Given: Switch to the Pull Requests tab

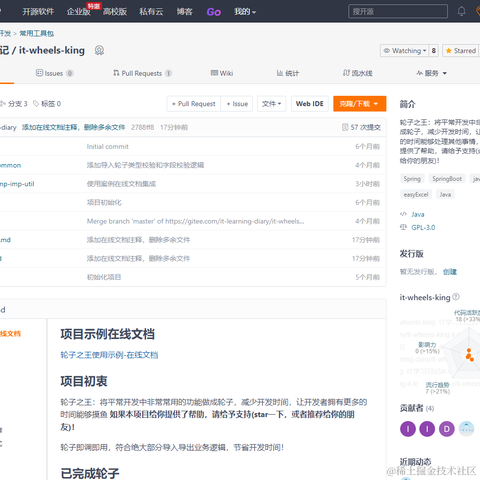Looking at the screenshot, I should pos(142,73).
